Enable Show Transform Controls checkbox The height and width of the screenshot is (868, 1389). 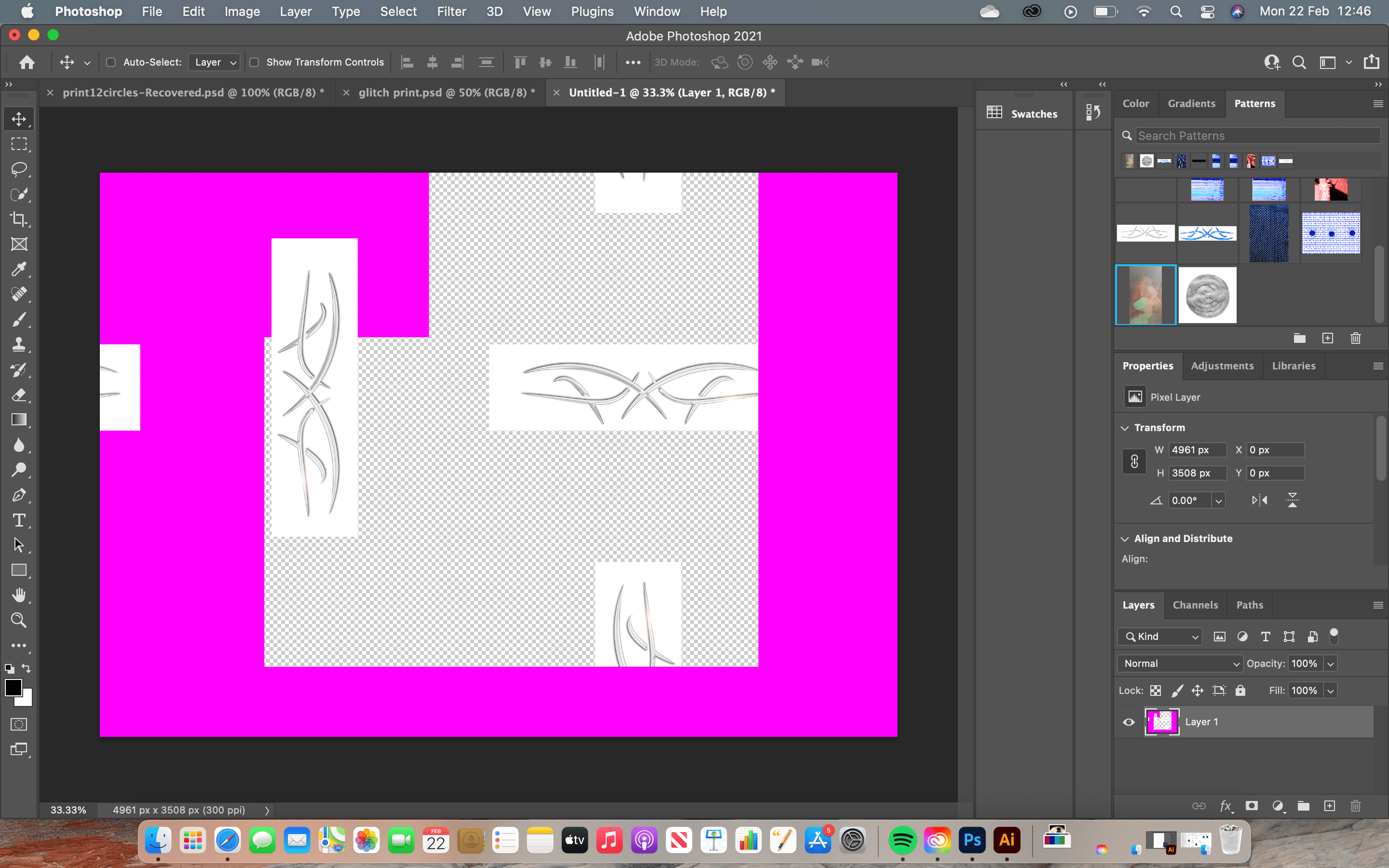click(x=254, y=62)
